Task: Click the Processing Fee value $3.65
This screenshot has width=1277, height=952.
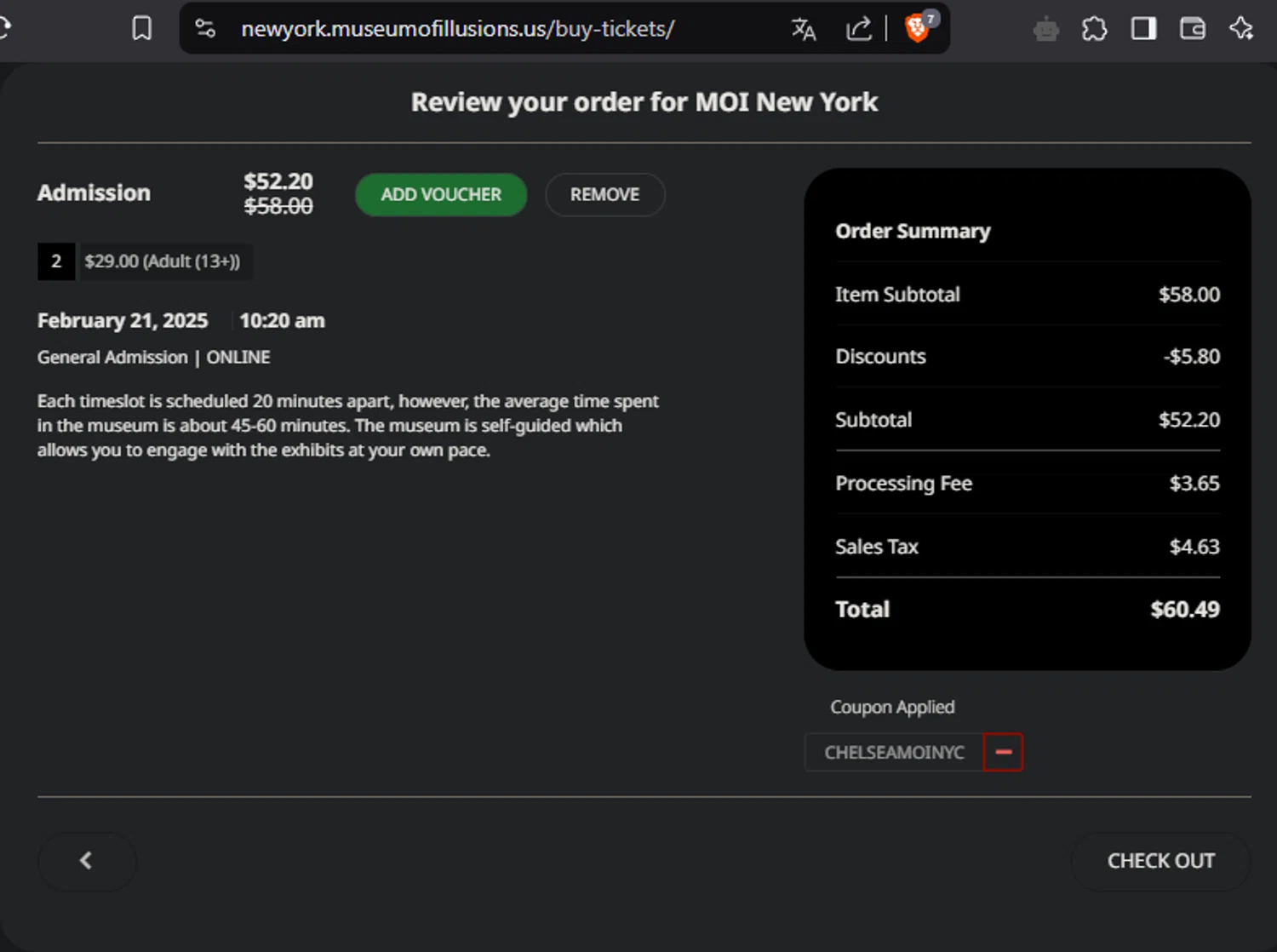Action: [x=1194, y=483]
